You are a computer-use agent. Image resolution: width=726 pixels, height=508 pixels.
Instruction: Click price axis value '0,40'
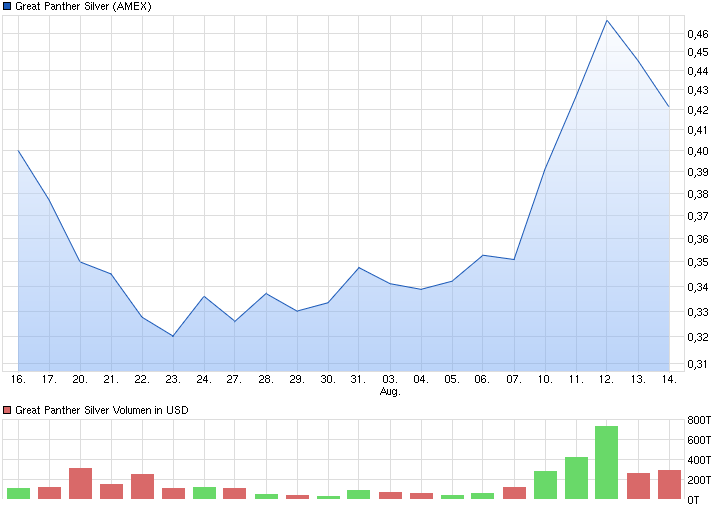pos(698,151)
